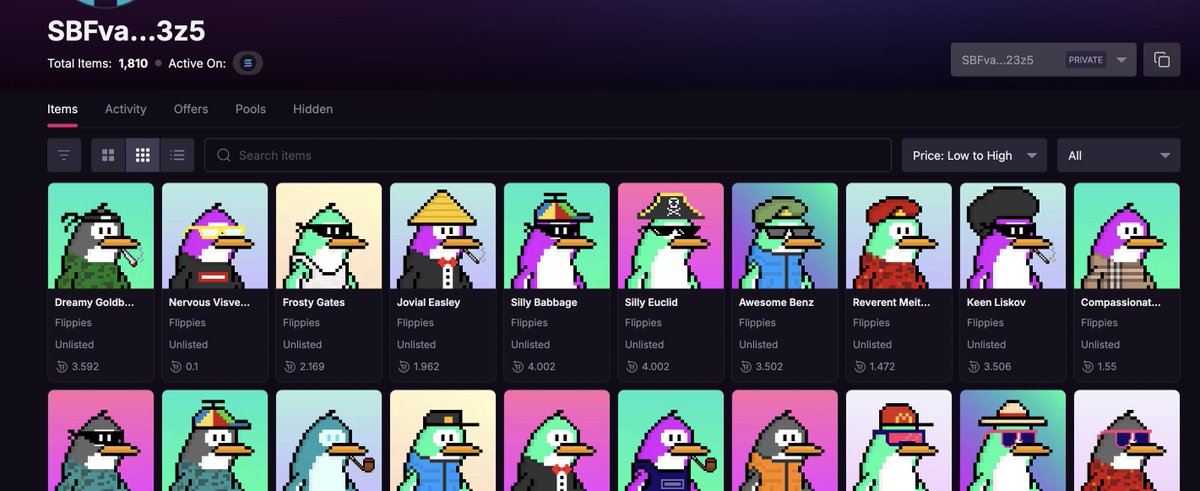Click the 1.962 price value

(x=426, y=367)
